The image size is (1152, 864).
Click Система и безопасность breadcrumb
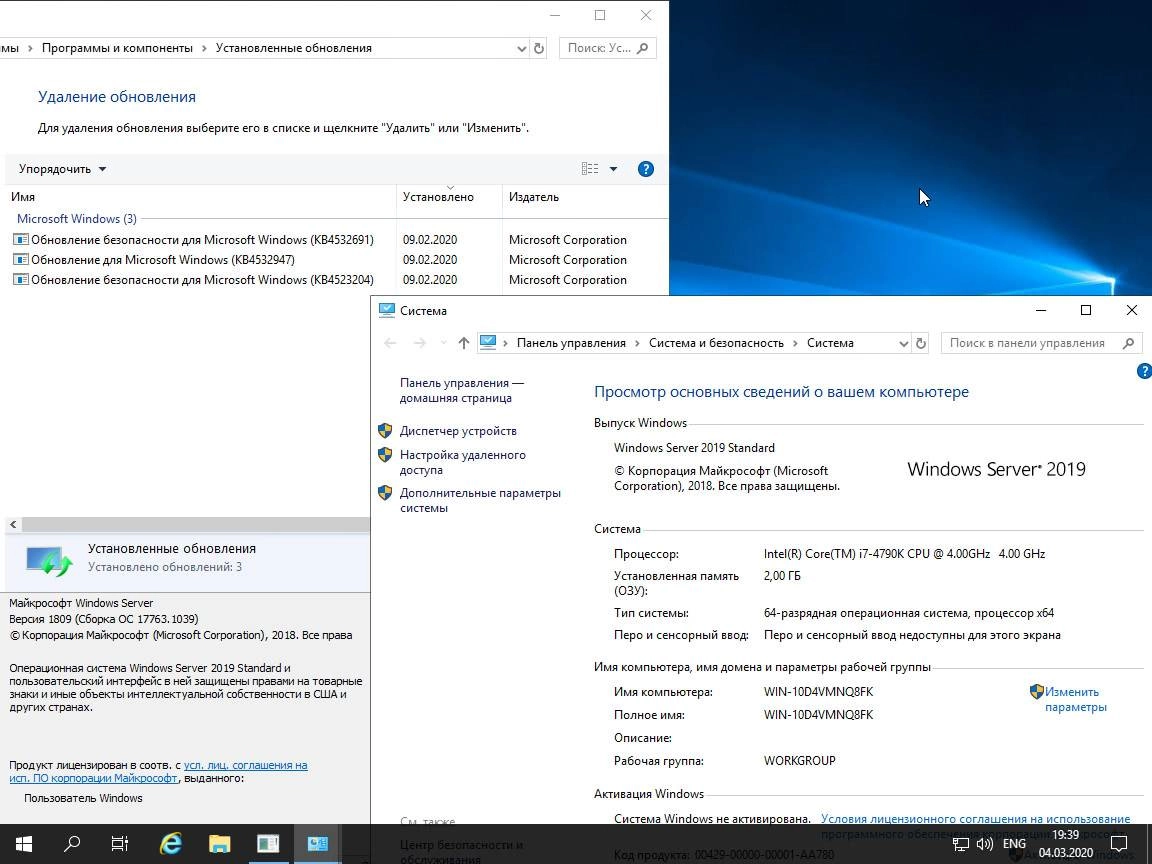(x=716, y=343)
